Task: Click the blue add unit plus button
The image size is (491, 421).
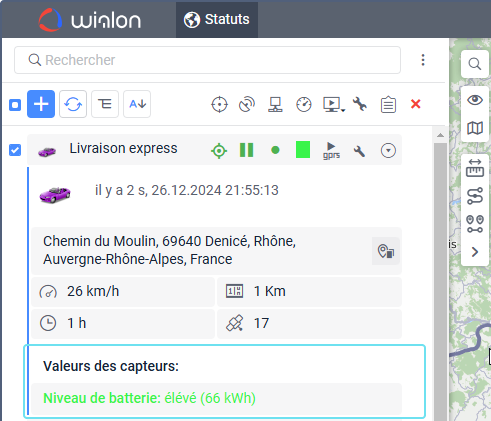Action: click(41, 104)
